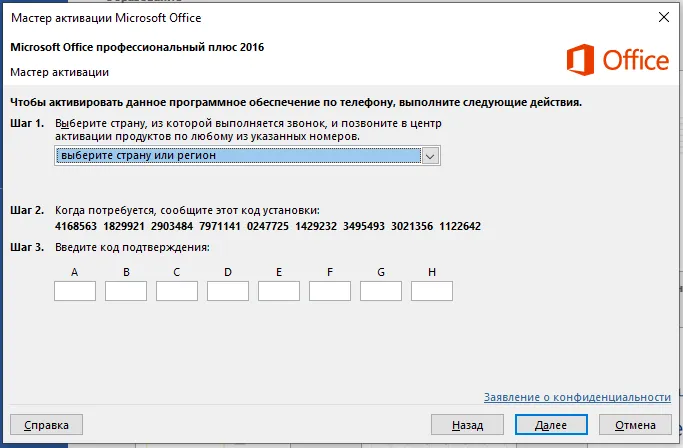Click the 'Шаг 3.' step label
The width and height of the screenshot is (683, 448).
pyautogui.click(x=27, y=247)
